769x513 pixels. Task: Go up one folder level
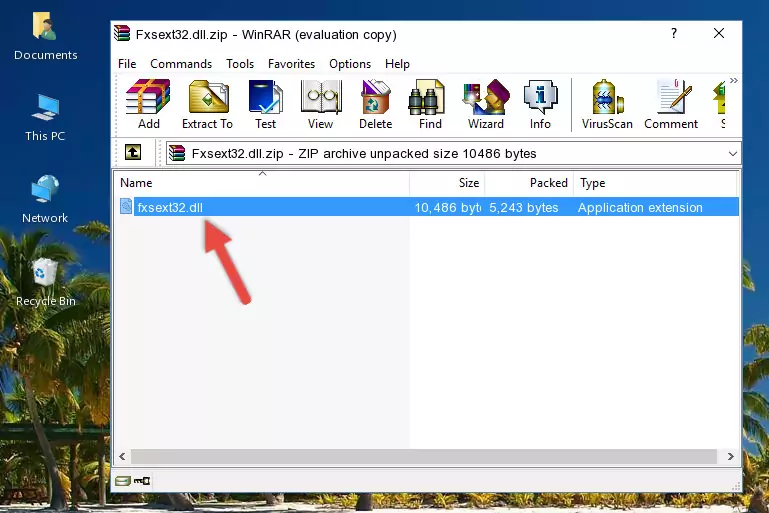[x=133, y=153]
